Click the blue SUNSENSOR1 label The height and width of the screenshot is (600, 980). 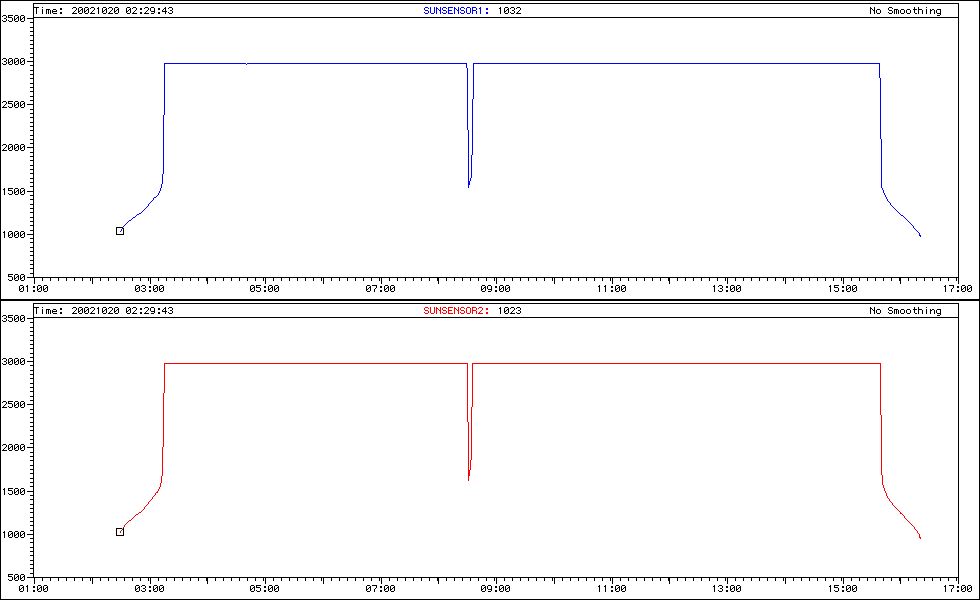tap(456, 11)
